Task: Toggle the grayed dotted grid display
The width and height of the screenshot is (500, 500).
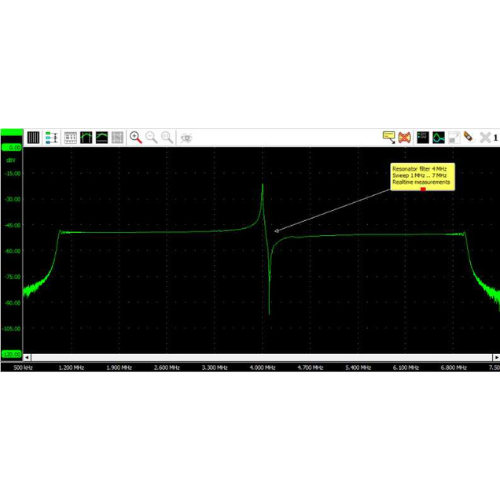Action: (118, 137)
